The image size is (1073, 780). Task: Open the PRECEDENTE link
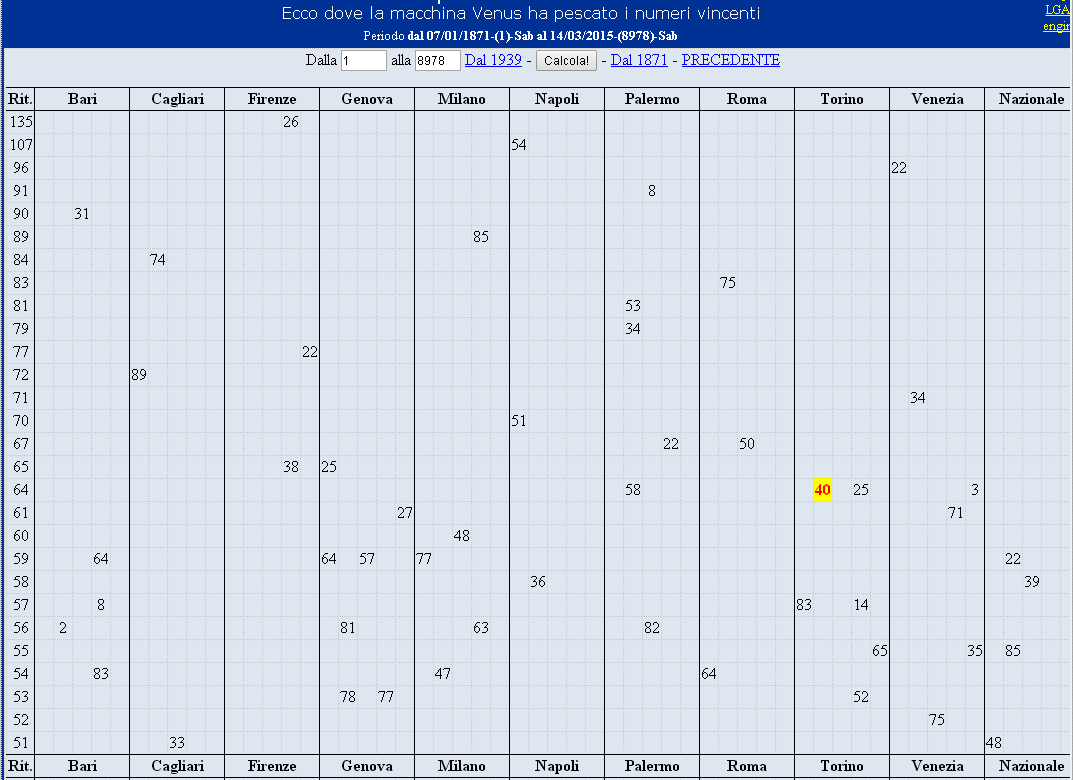coord(730,60)
